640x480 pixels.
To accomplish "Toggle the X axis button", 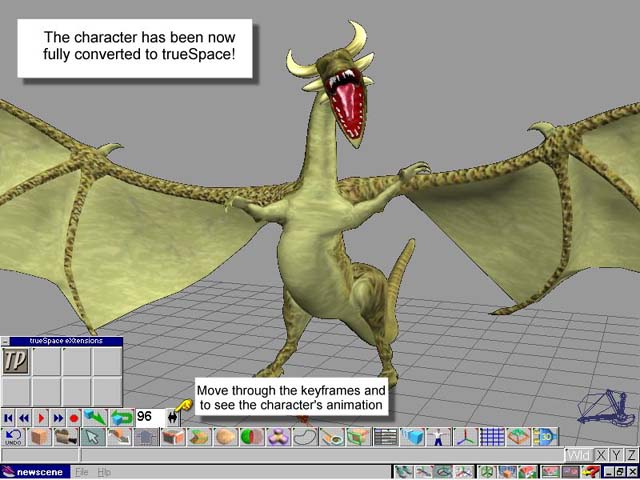I will coord(601,455).
